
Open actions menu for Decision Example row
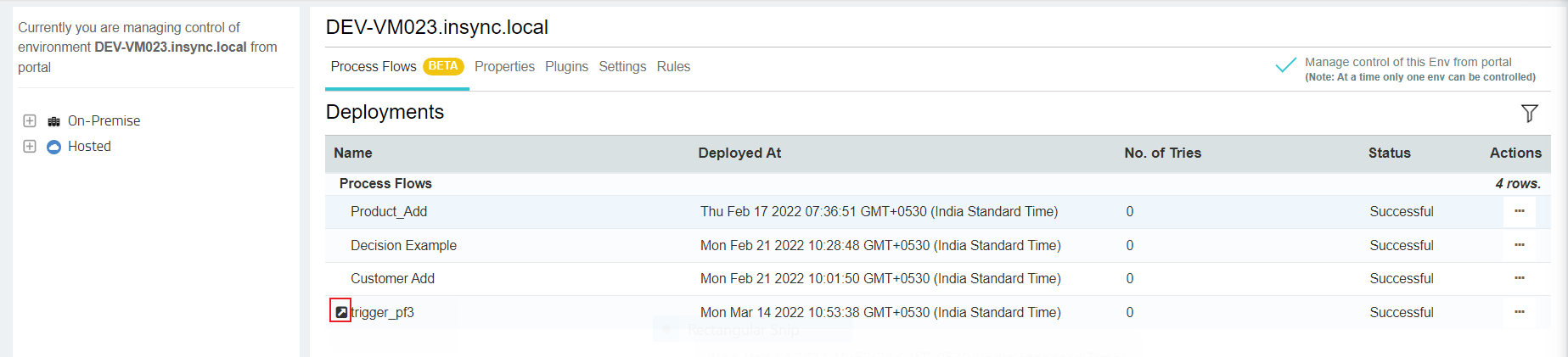pyautogui.click(x=1519, y=245)
